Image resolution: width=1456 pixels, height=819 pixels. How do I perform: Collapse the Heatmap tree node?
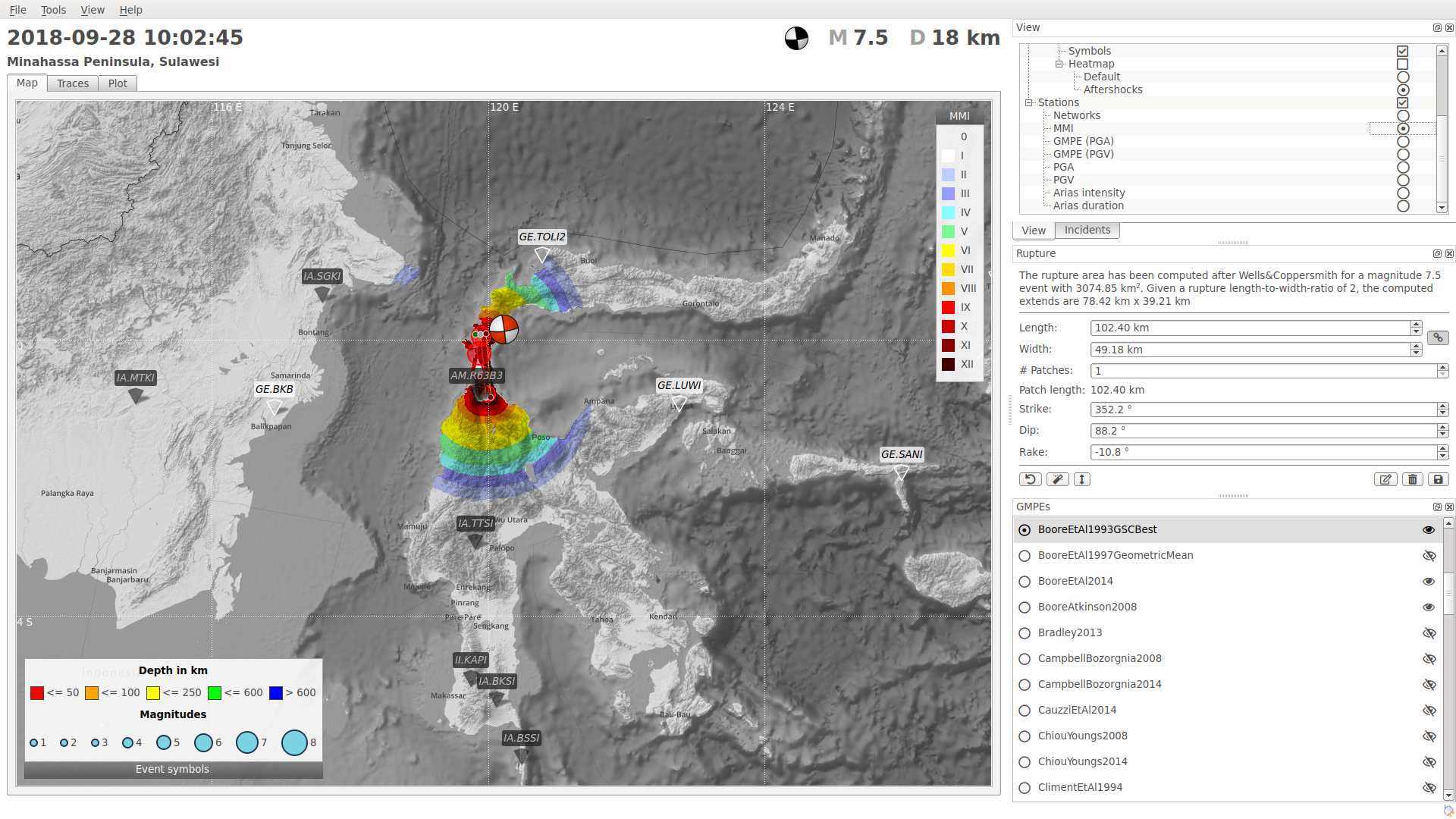click(1059, 64)
